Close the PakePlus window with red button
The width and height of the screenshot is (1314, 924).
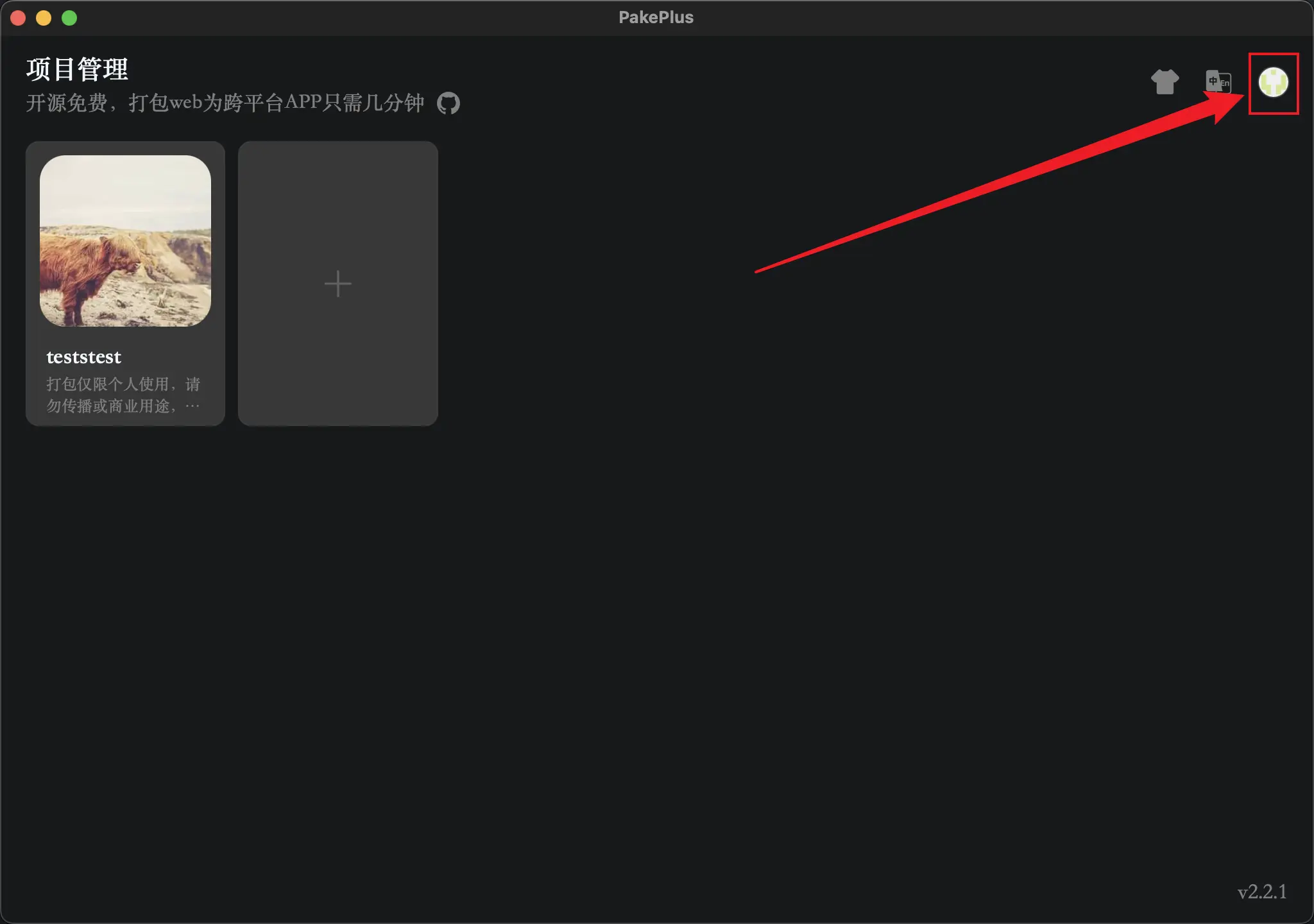pyautogui.click(x=18, y=18)
